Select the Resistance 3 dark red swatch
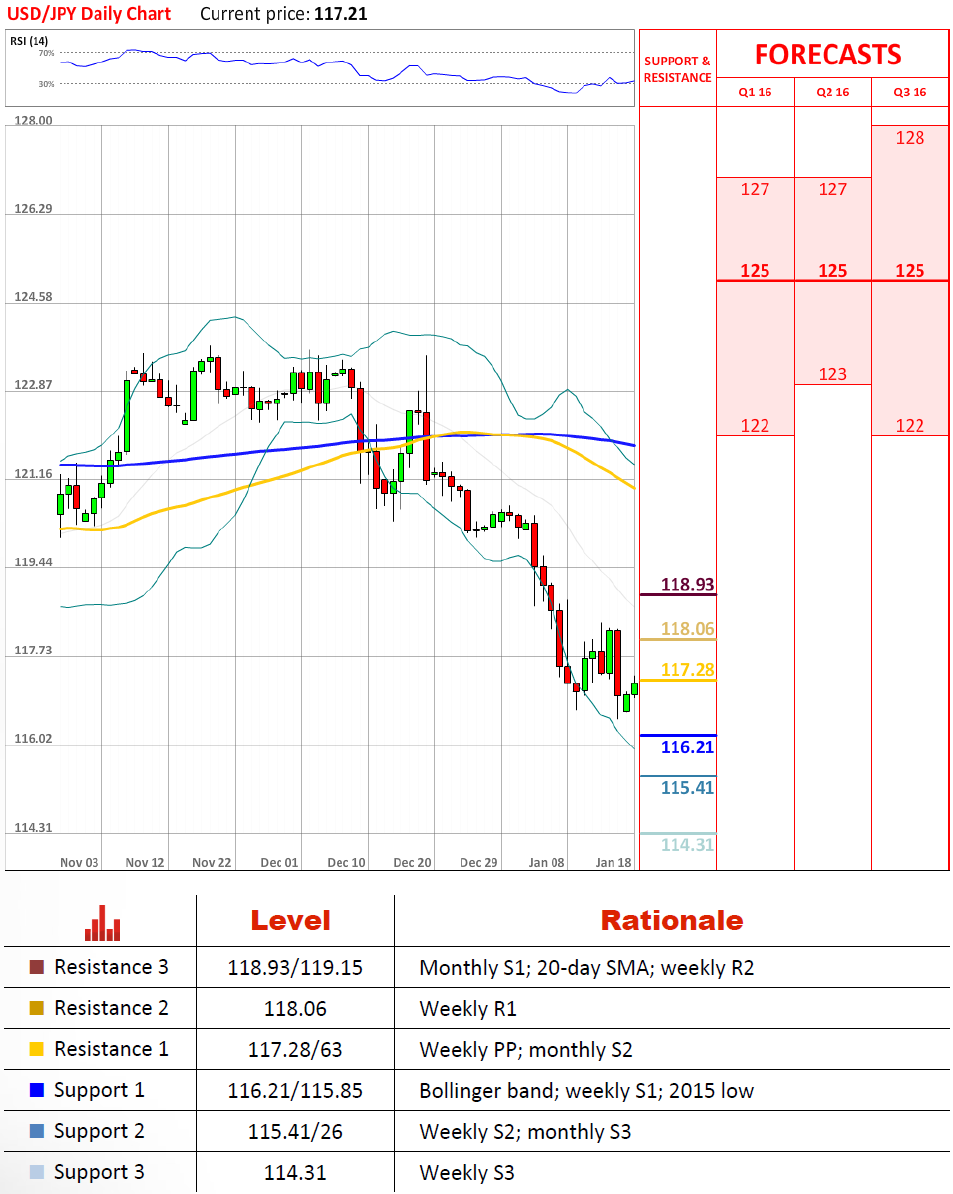953x1194 pixels. (37, 967)
